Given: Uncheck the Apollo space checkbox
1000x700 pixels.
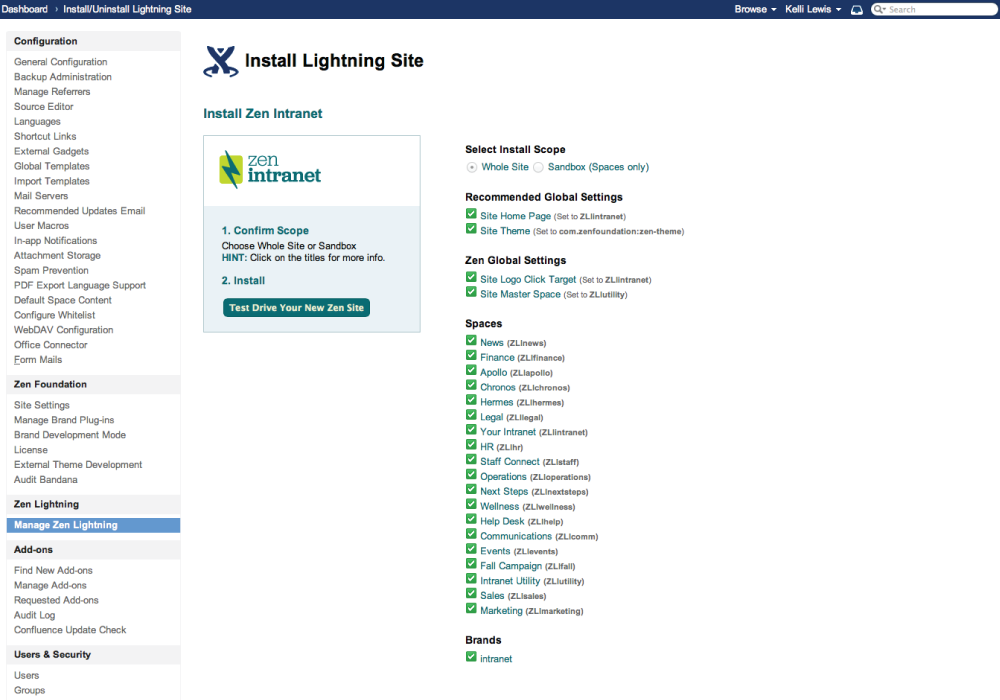Looking at the screenshot, I should (471, 370).
